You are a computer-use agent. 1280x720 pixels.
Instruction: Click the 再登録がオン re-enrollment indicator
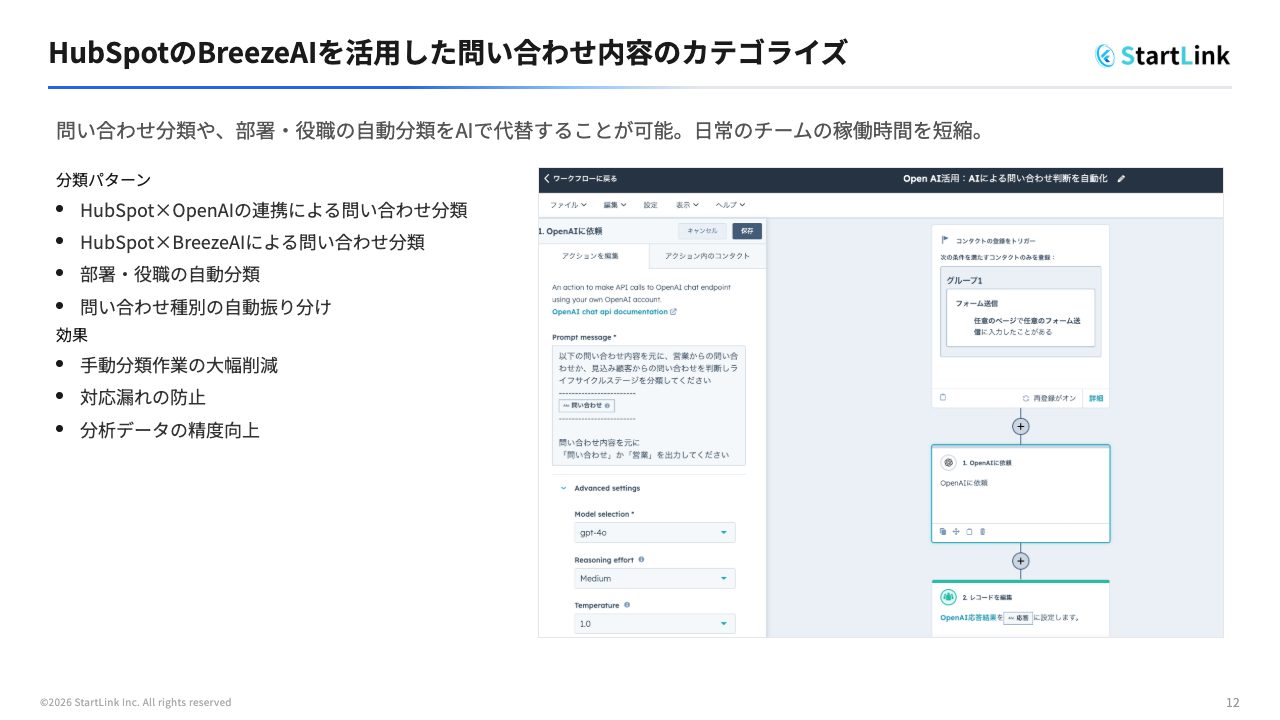click(x=1049, y=398)
